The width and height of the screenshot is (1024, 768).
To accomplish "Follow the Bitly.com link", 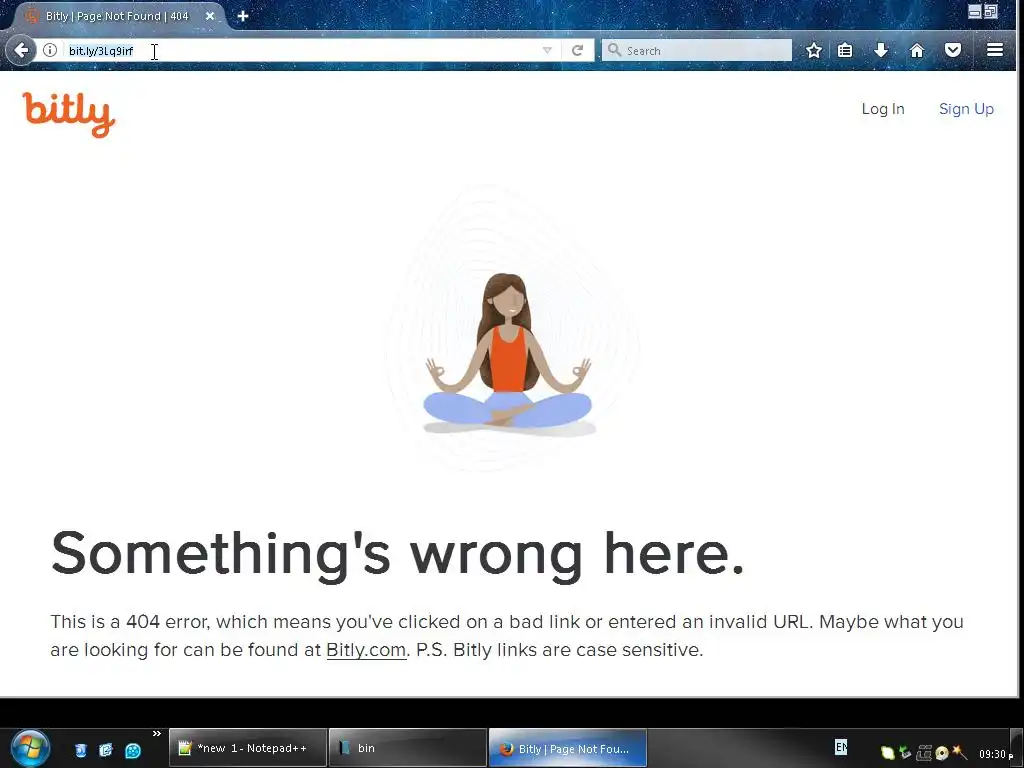I will pyautogui.click(x=366, y=650).
